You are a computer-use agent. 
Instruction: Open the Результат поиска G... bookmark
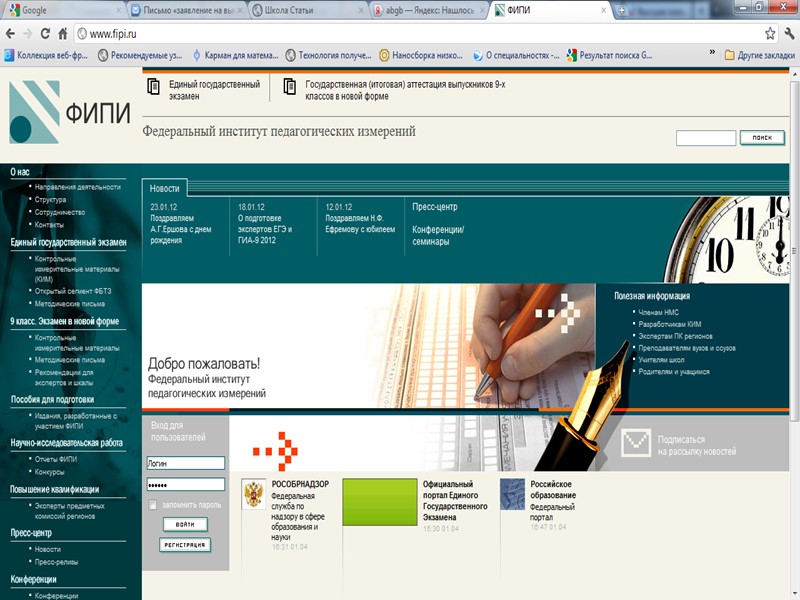coord(610,55)
